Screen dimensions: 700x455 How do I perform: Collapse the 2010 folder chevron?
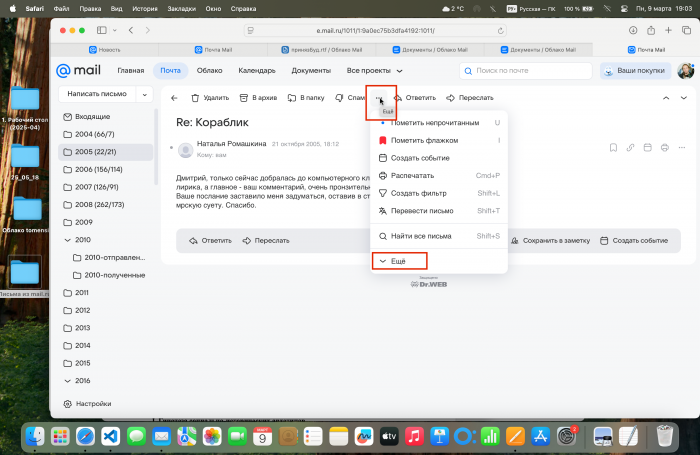pyautogui.click(x=67, y=240)
